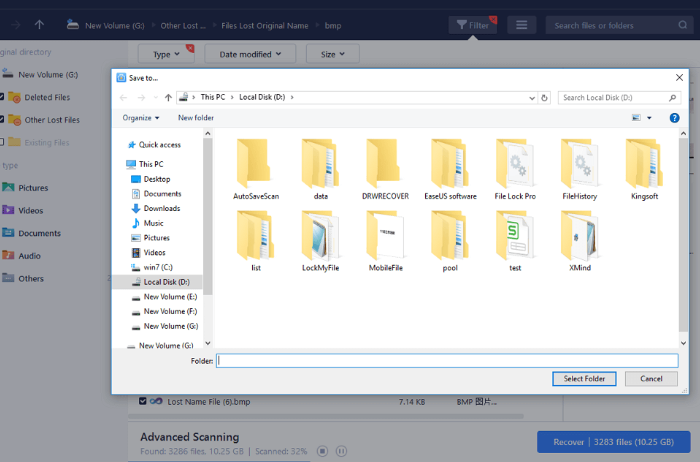The width and height of the screenshot is (700, 462).
Task: Open the Pictures file type category
Action: [x=25, y=187]
